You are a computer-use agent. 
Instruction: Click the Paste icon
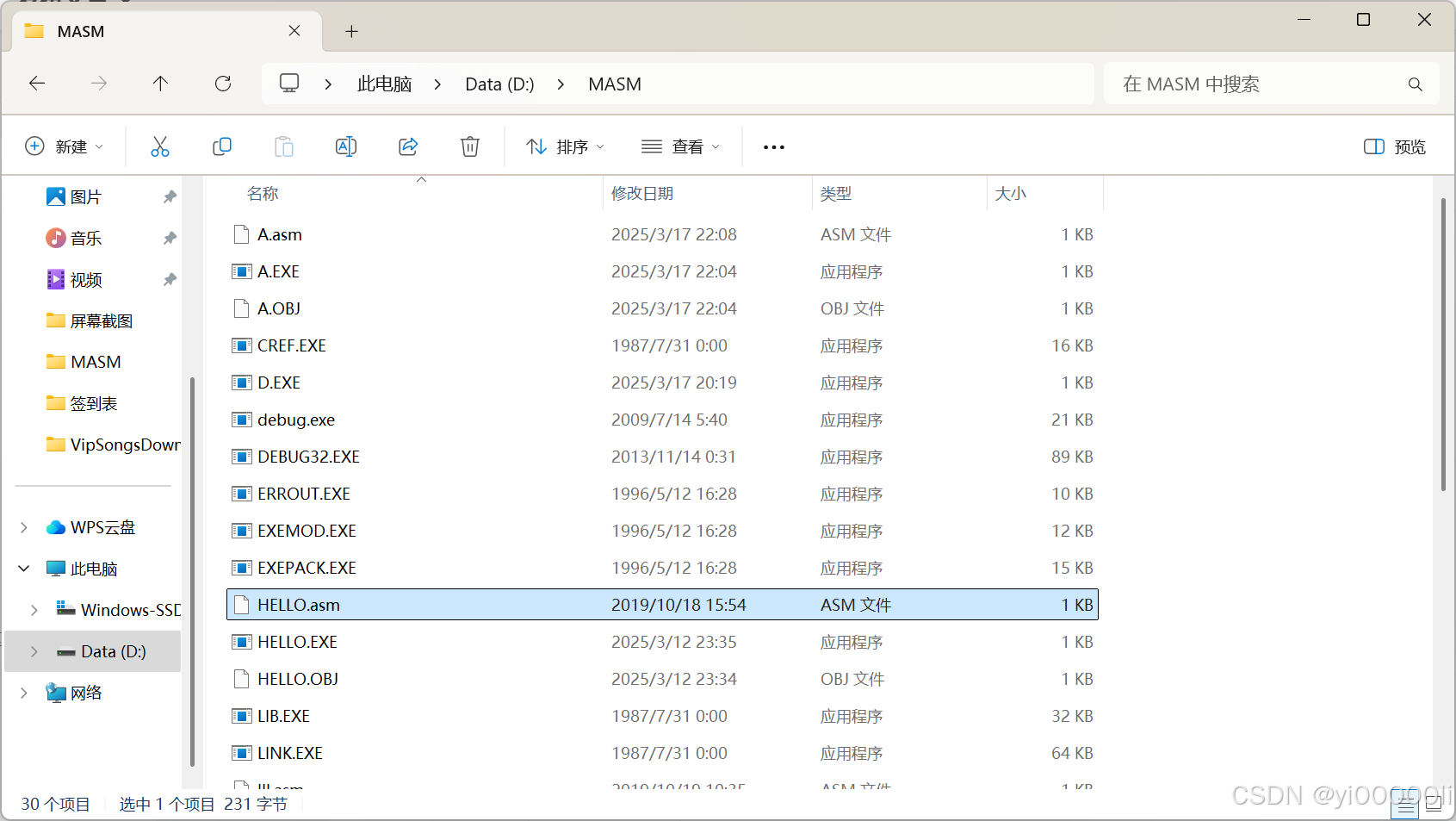283,146
